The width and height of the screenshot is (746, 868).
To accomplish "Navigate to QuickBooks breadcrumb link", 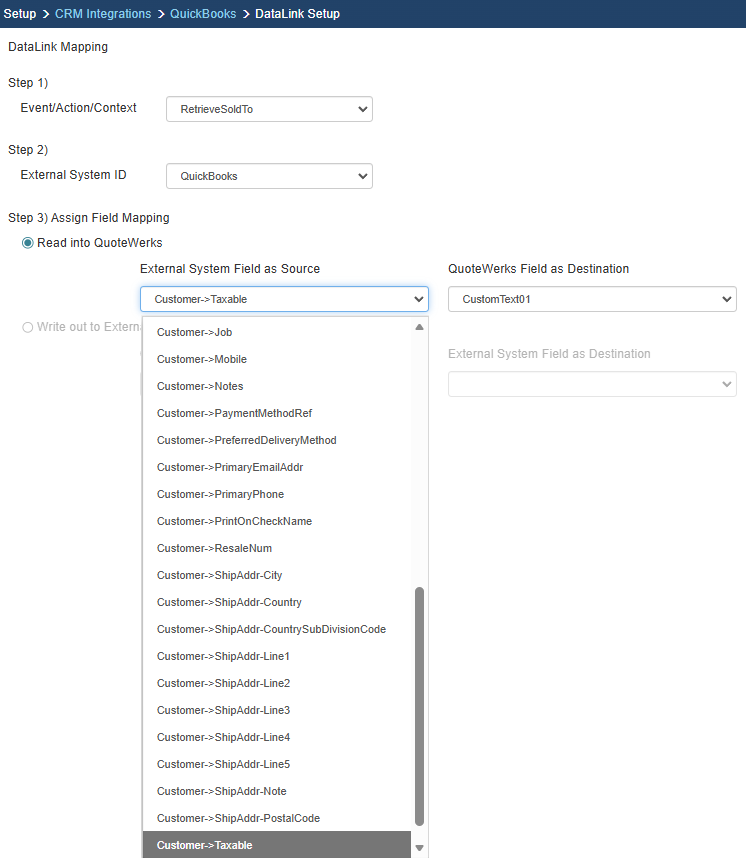I will pos(203,14).
